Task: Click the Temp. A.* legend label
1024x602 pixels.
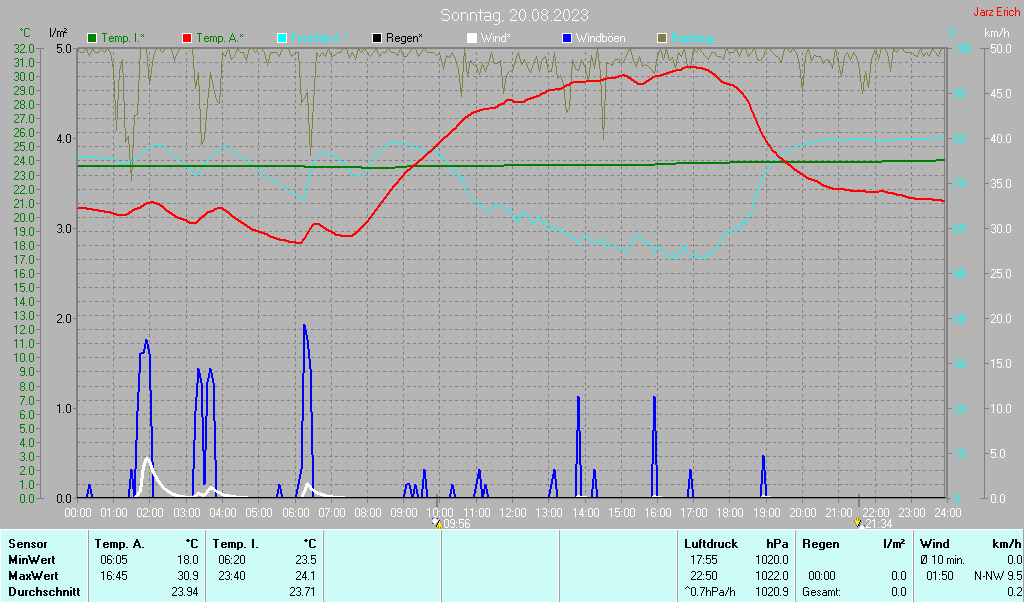Action: pos(220,39)
